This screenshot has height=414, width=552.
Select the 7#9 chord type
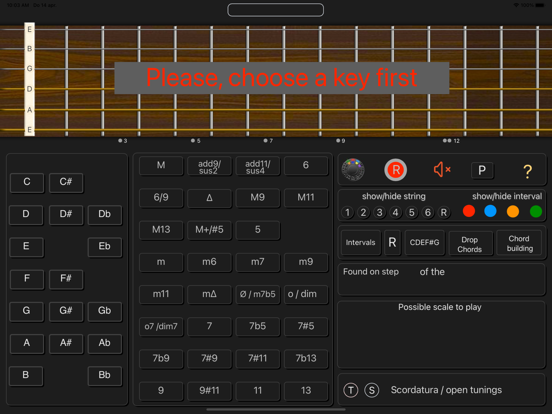pyautogui.click(x=209, y=359)
